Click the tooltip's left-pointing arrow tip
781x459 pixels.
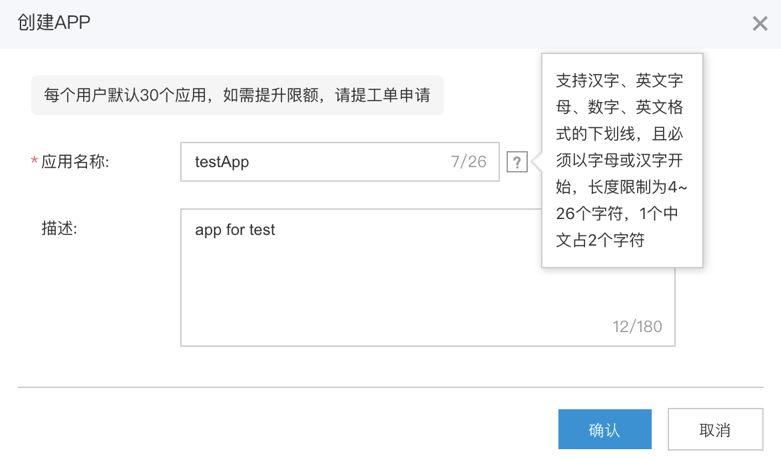coord(536,161)
